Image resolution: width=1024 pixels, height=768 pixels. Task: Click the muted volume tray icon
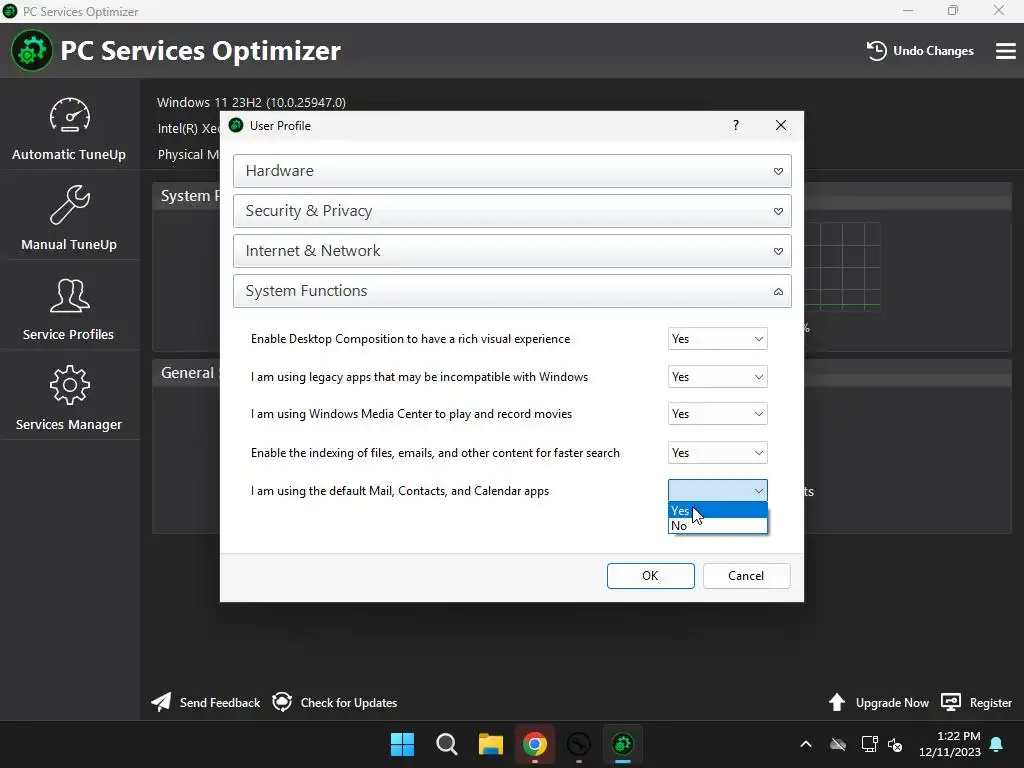pyautogui.click(x=895, y=744)
